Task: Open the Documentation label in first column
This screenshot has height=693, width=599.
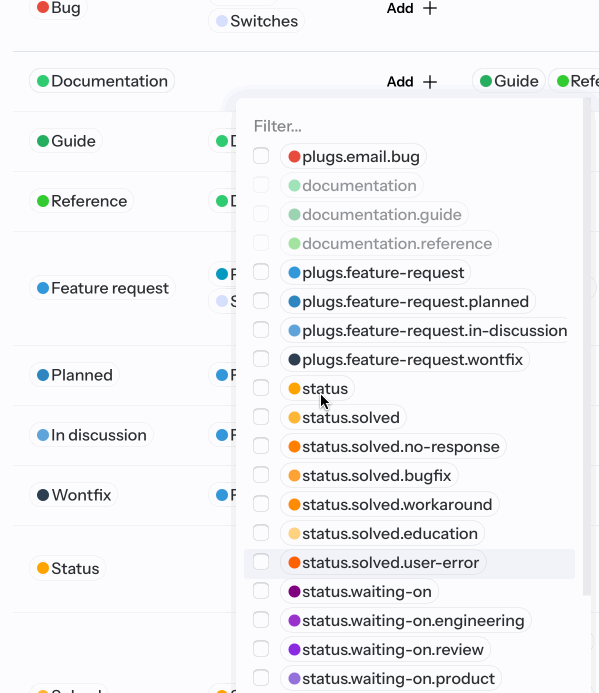Action: click(x=102, y=81)
